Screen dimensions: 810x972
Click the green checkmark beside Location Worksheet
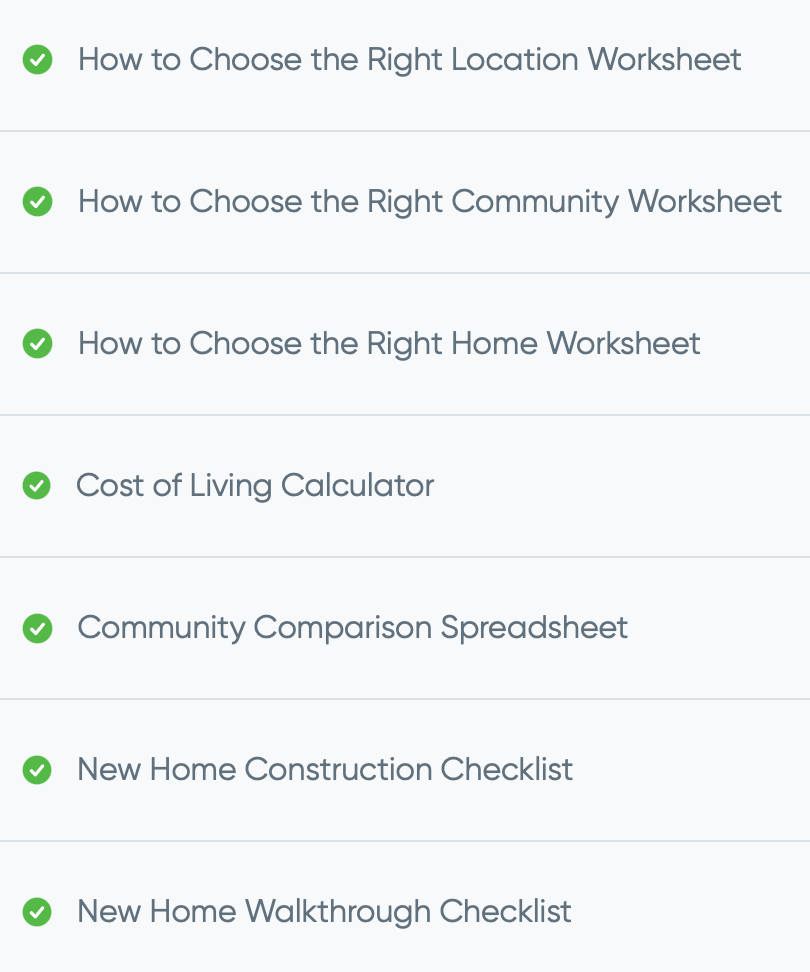point(37,60)
